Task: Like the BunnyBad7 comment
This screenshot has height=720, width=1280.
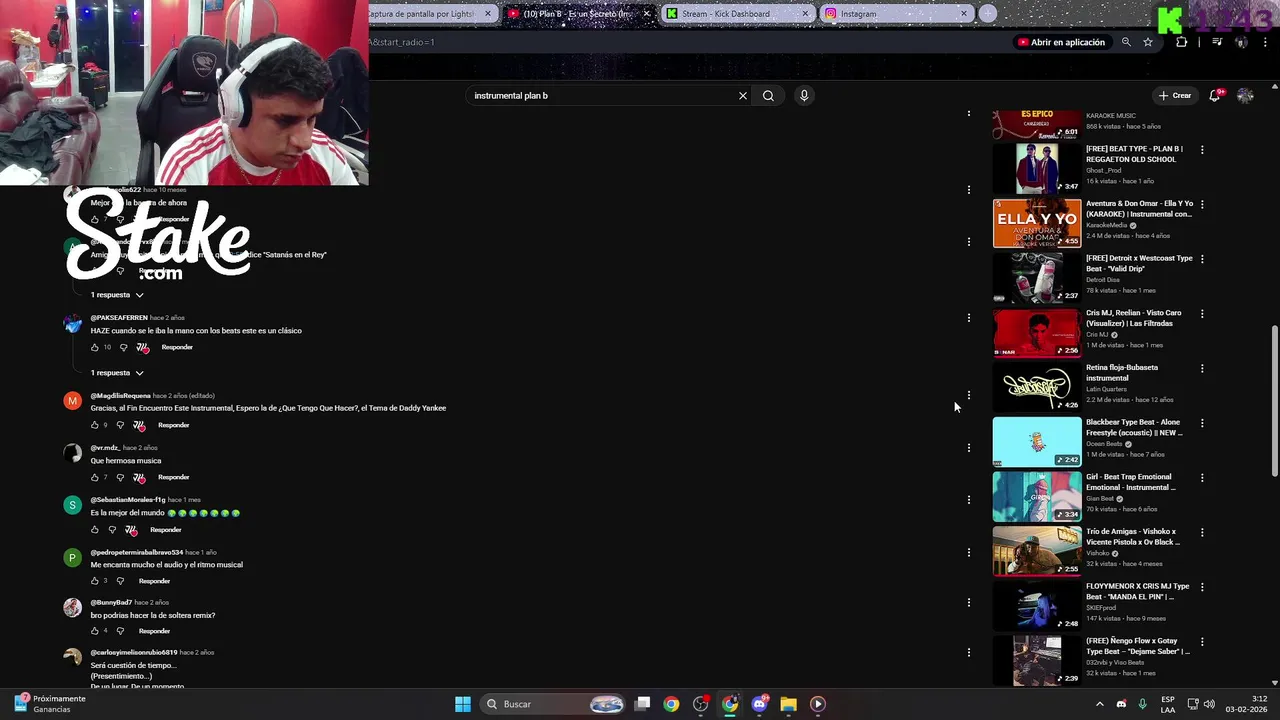Action: pyautogui.click(x=95, y=631)
